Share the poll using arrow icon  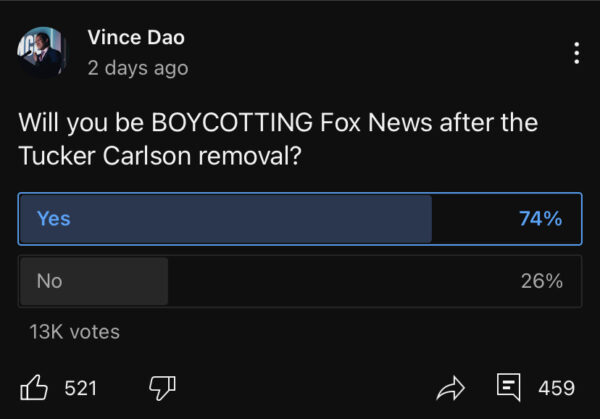tap(453, 387)
